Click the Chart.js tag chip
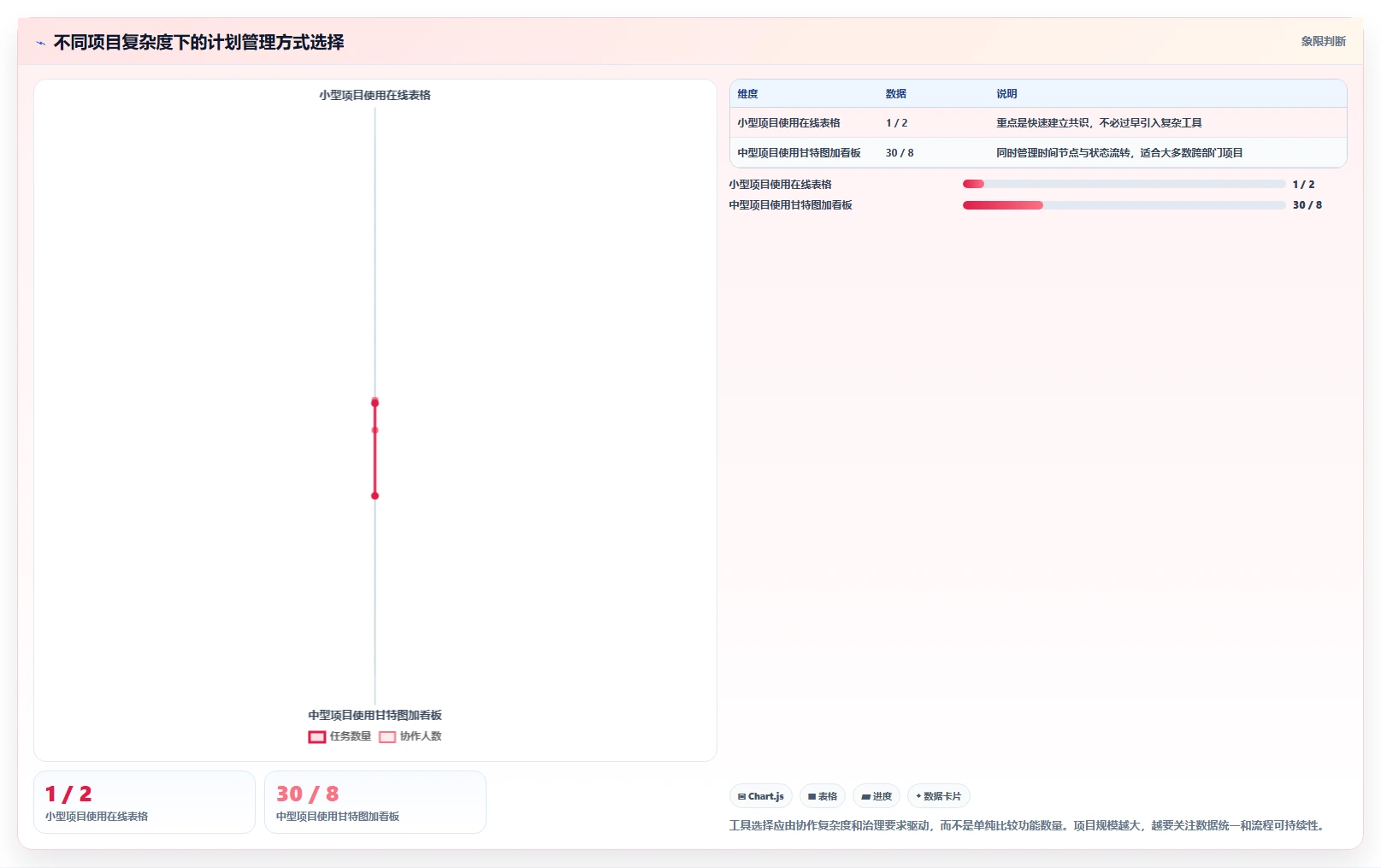The image size is (1381, 868). point(761,796)
